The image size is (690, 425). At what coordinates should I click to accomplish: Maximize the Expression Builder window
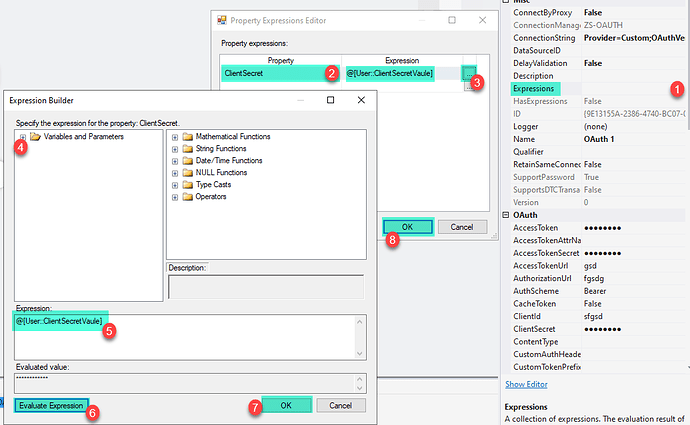330,101
